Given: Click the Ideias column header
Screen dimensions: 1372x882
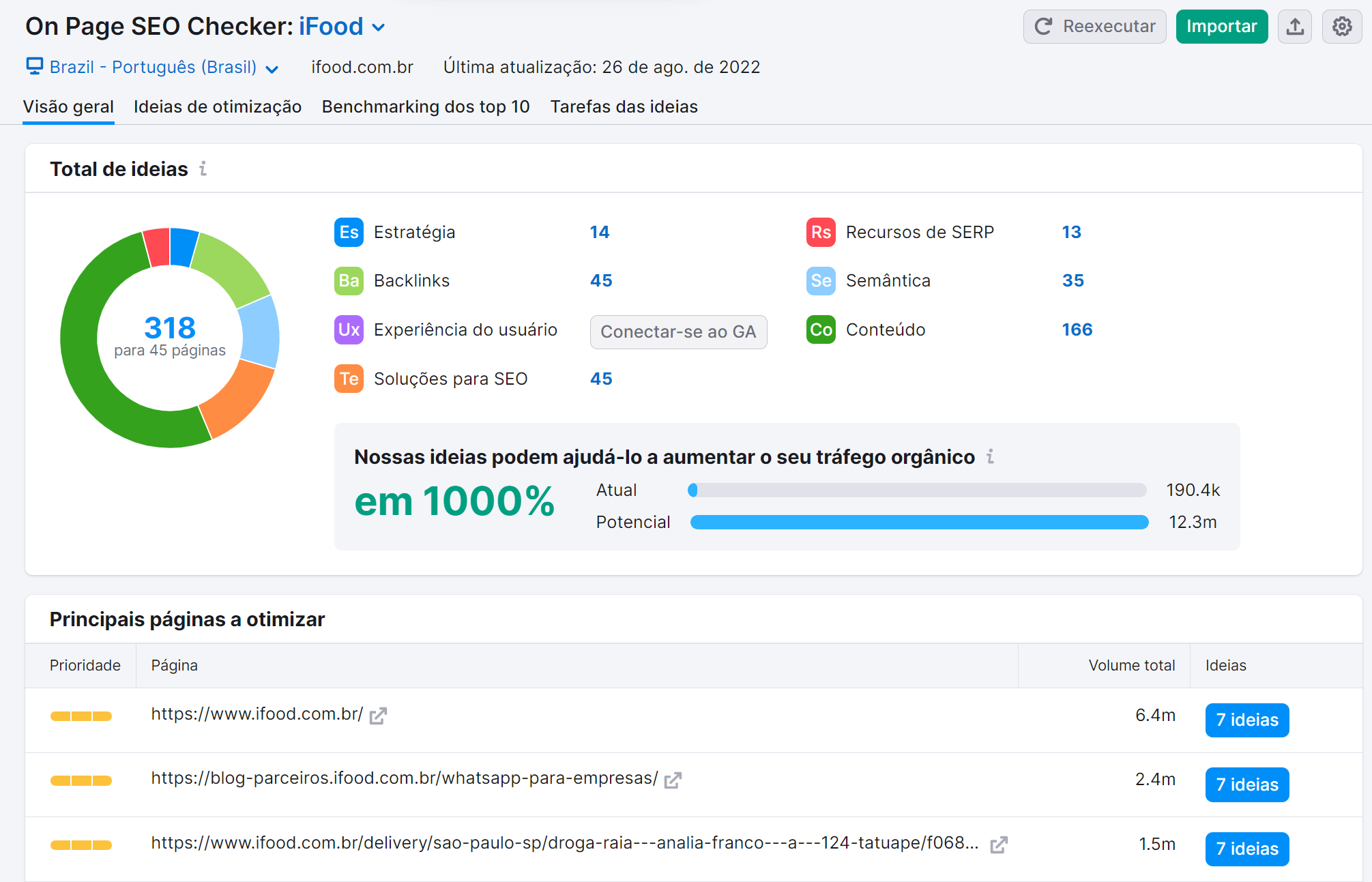Looking at the screenshot, I should 1225,665.
